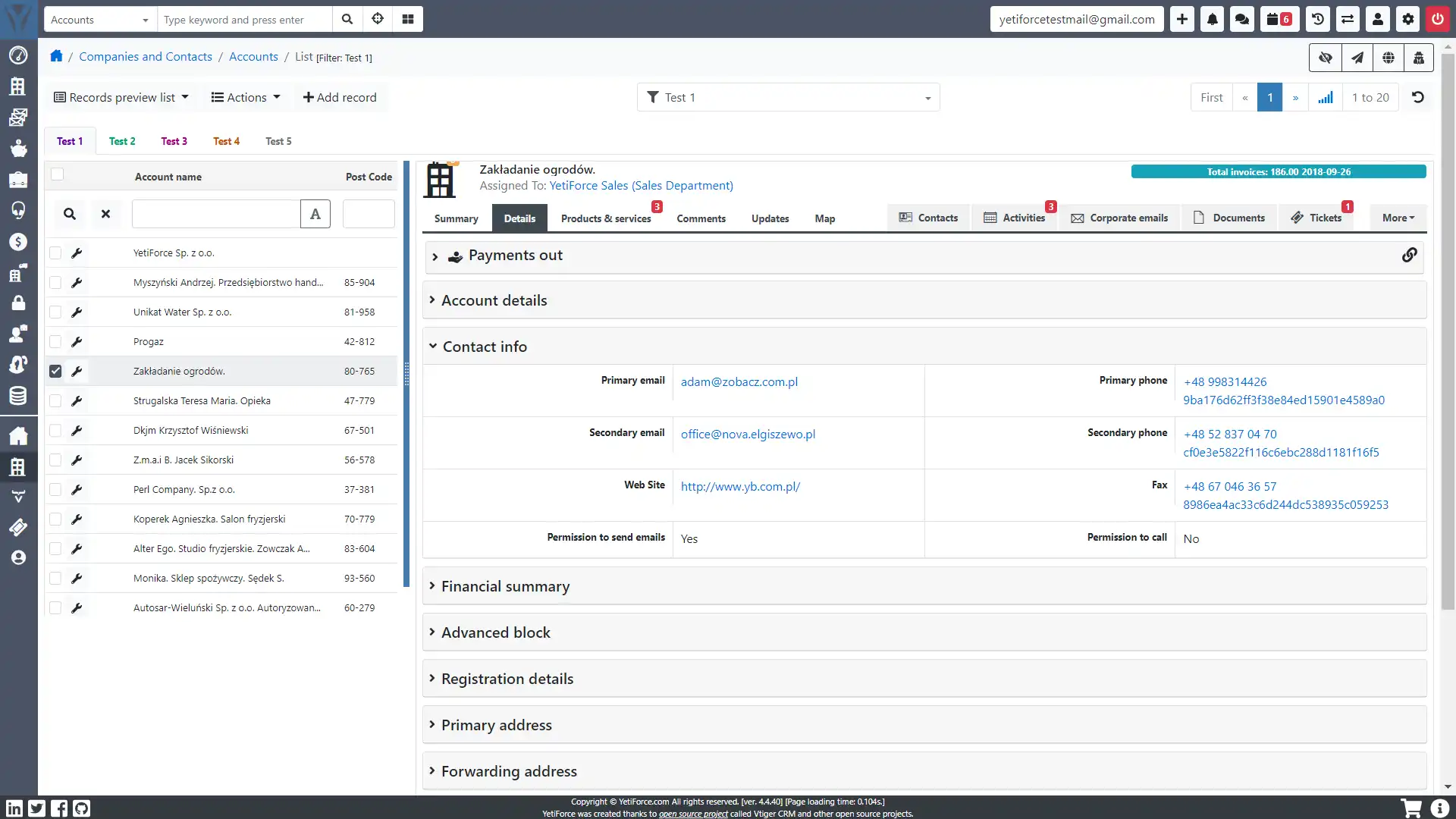Open the filter dropdown for Test 1
This screenshot has height=819, width=1456.
click(x=927, y=97)
